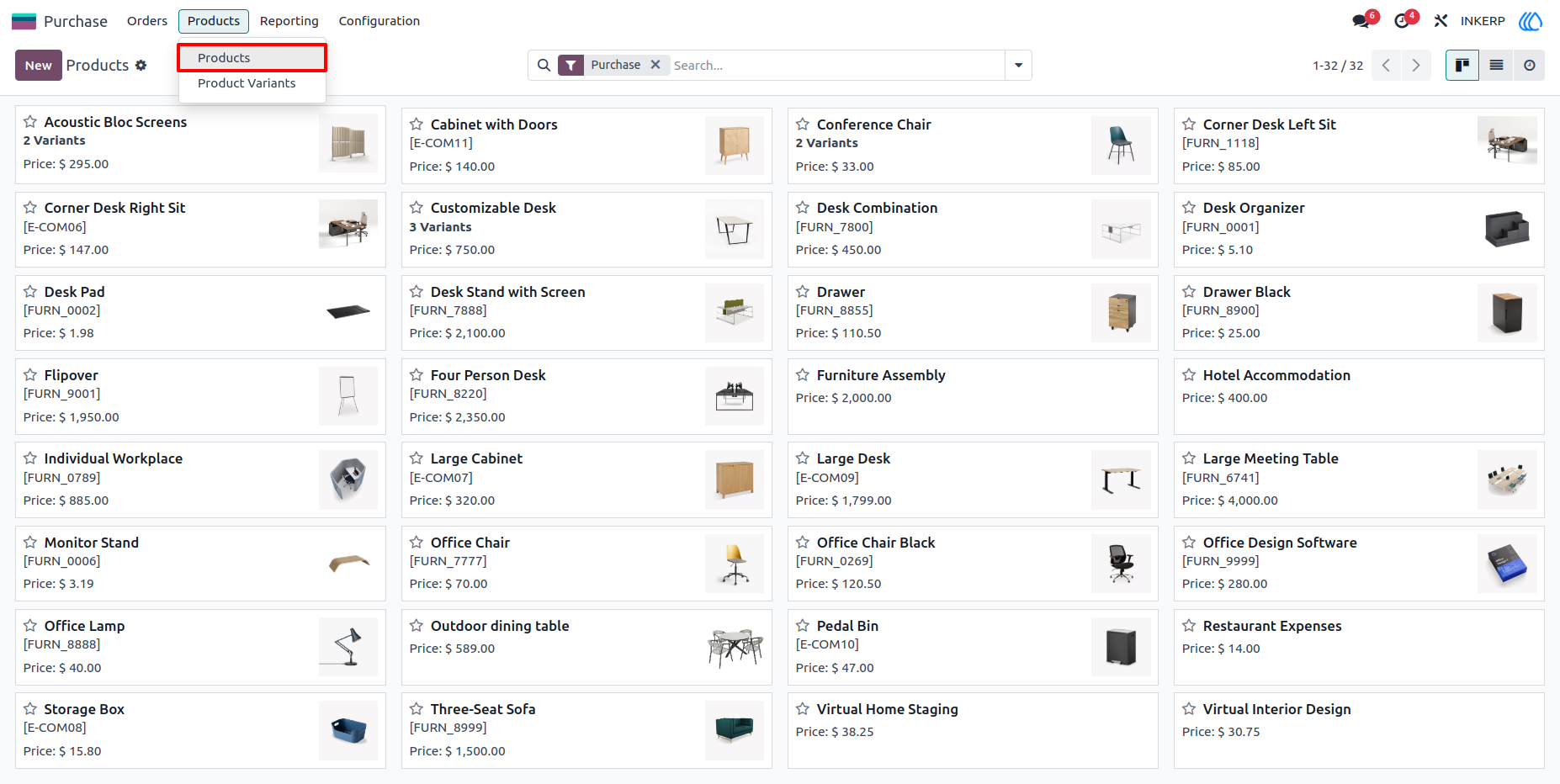The height and width of the screenshot is (784, 1560).
Task: Expand the search options dropdown arrow
Action: pos(1018,65)
